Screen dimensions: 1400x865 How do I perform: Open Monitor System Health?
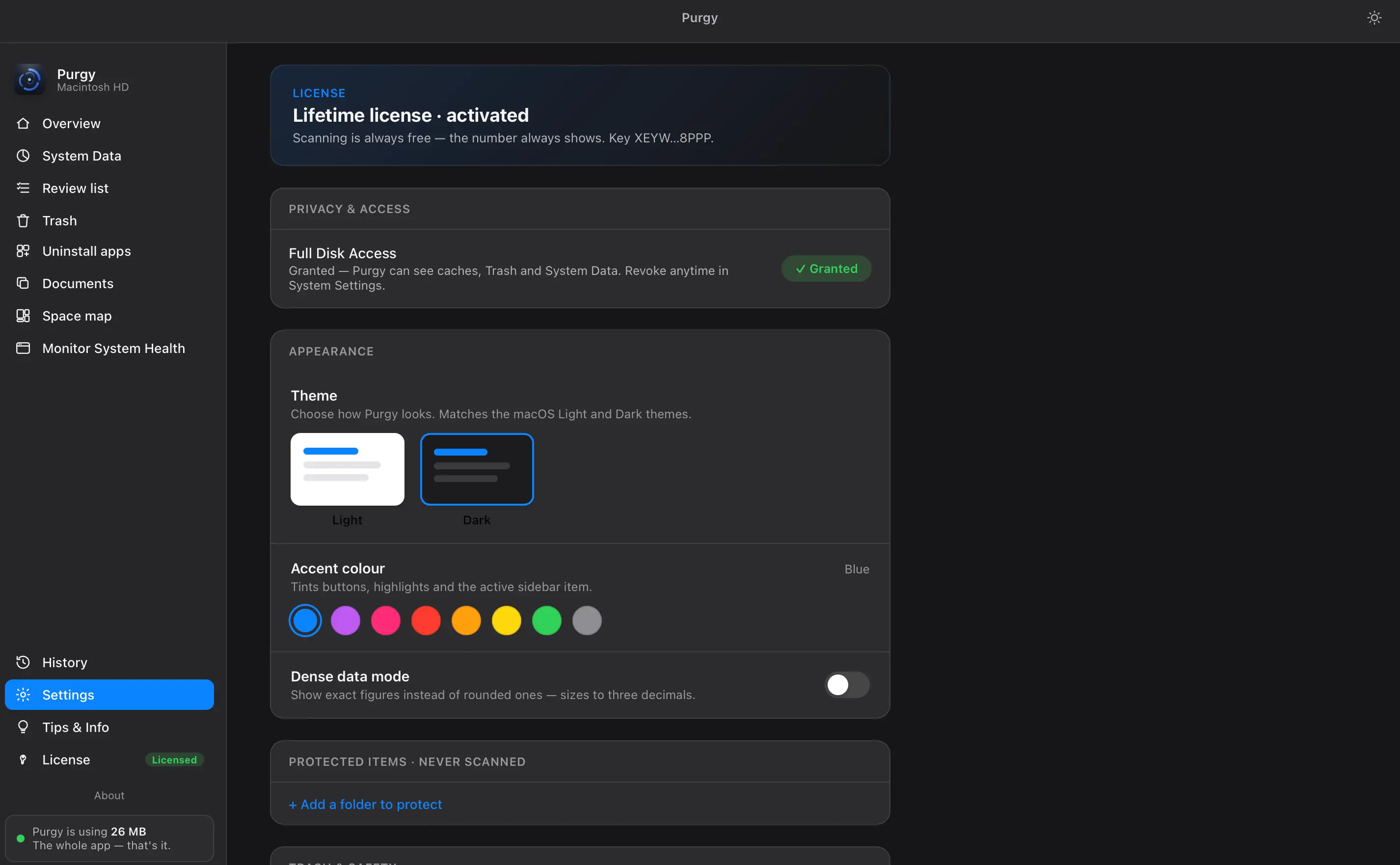(x=109, y=349)
